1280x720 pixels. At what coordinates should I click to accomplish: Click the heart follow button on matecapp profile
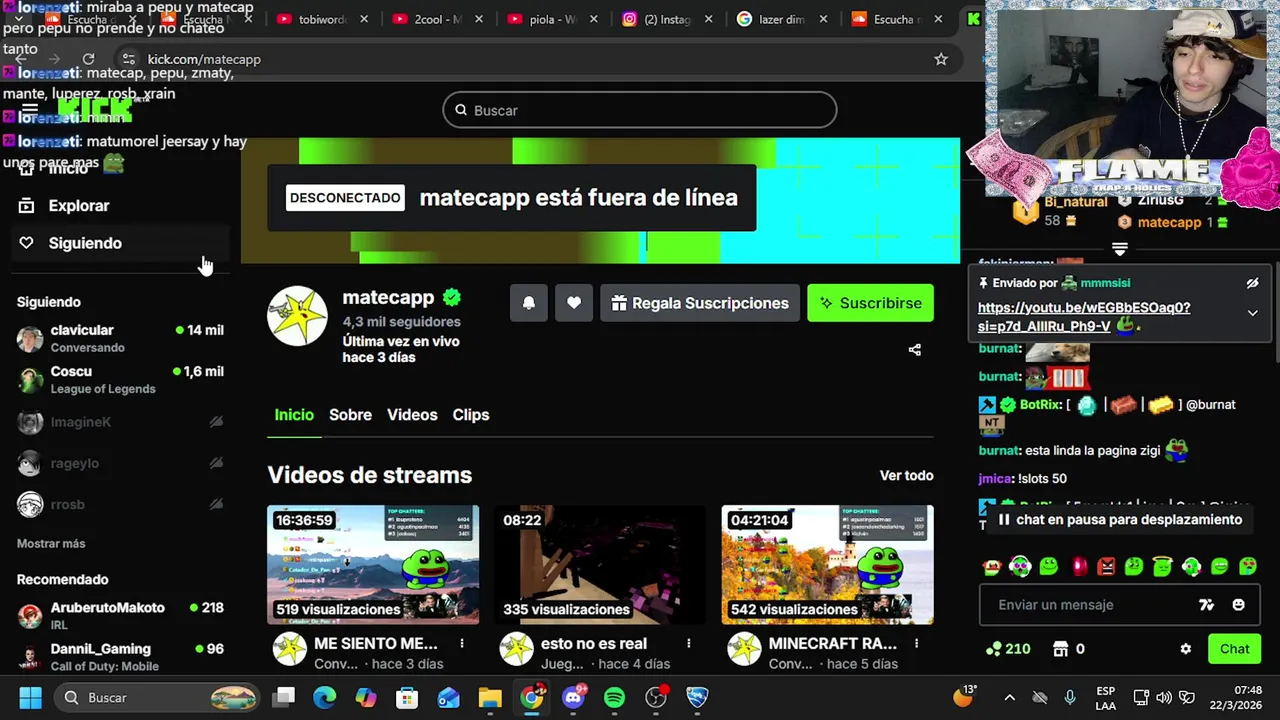[574, 303]
